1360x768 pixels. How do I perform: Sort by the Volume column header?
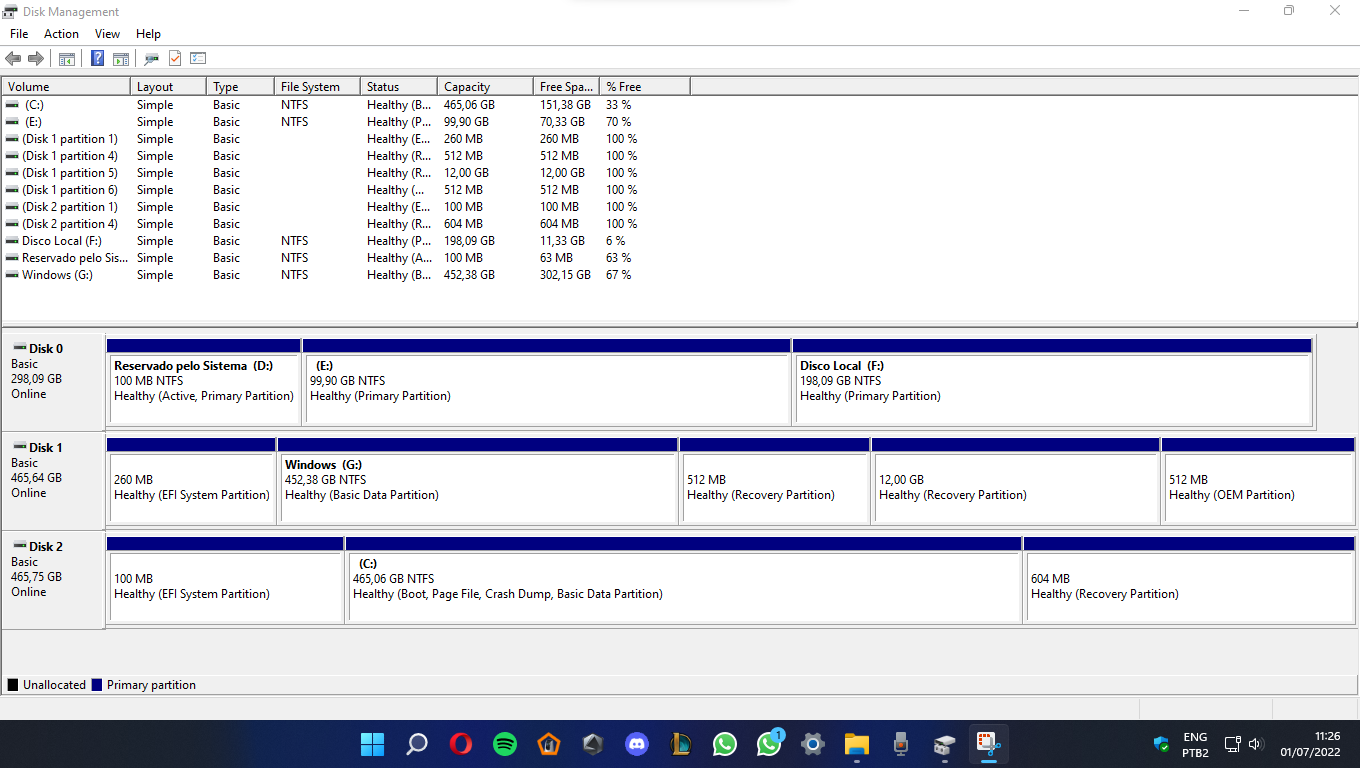coord(66,87)
